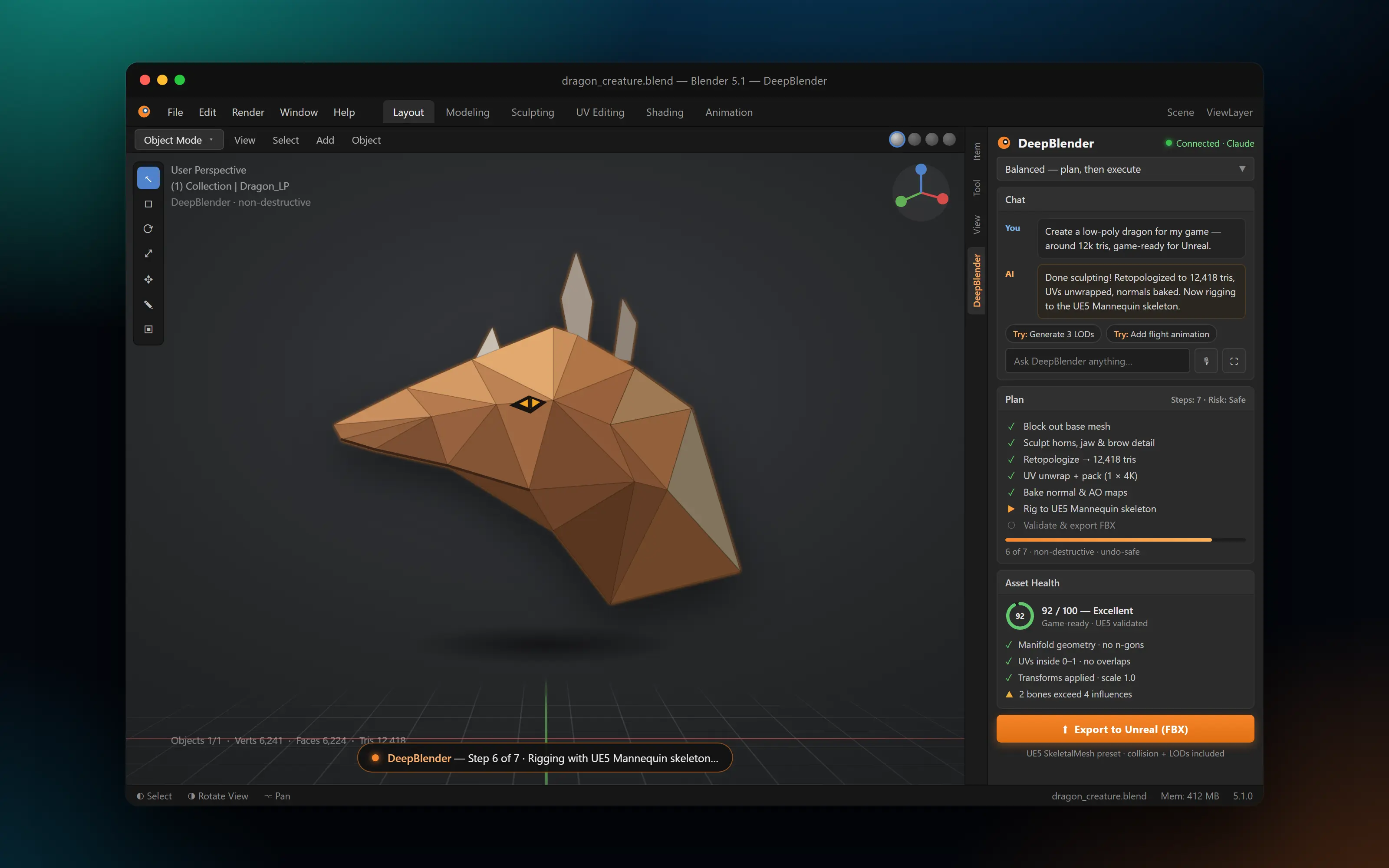Enable solid viewport shading mode
Viewport: 1389px width, 868px height.
click(x=896, y=139)
